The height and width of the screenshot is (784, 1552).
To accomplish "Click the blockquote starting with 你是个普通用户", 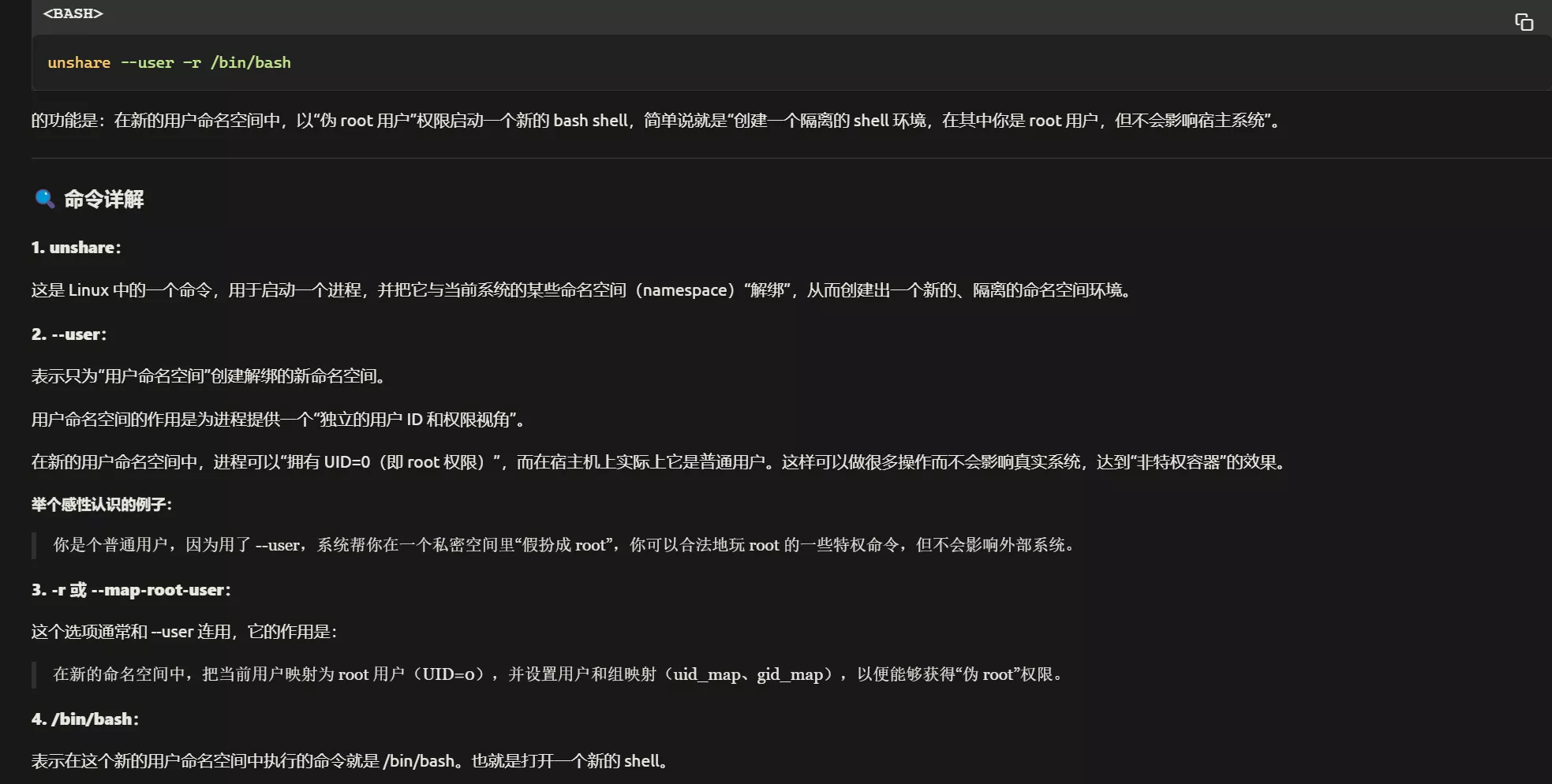I will [x=563, y=545].
